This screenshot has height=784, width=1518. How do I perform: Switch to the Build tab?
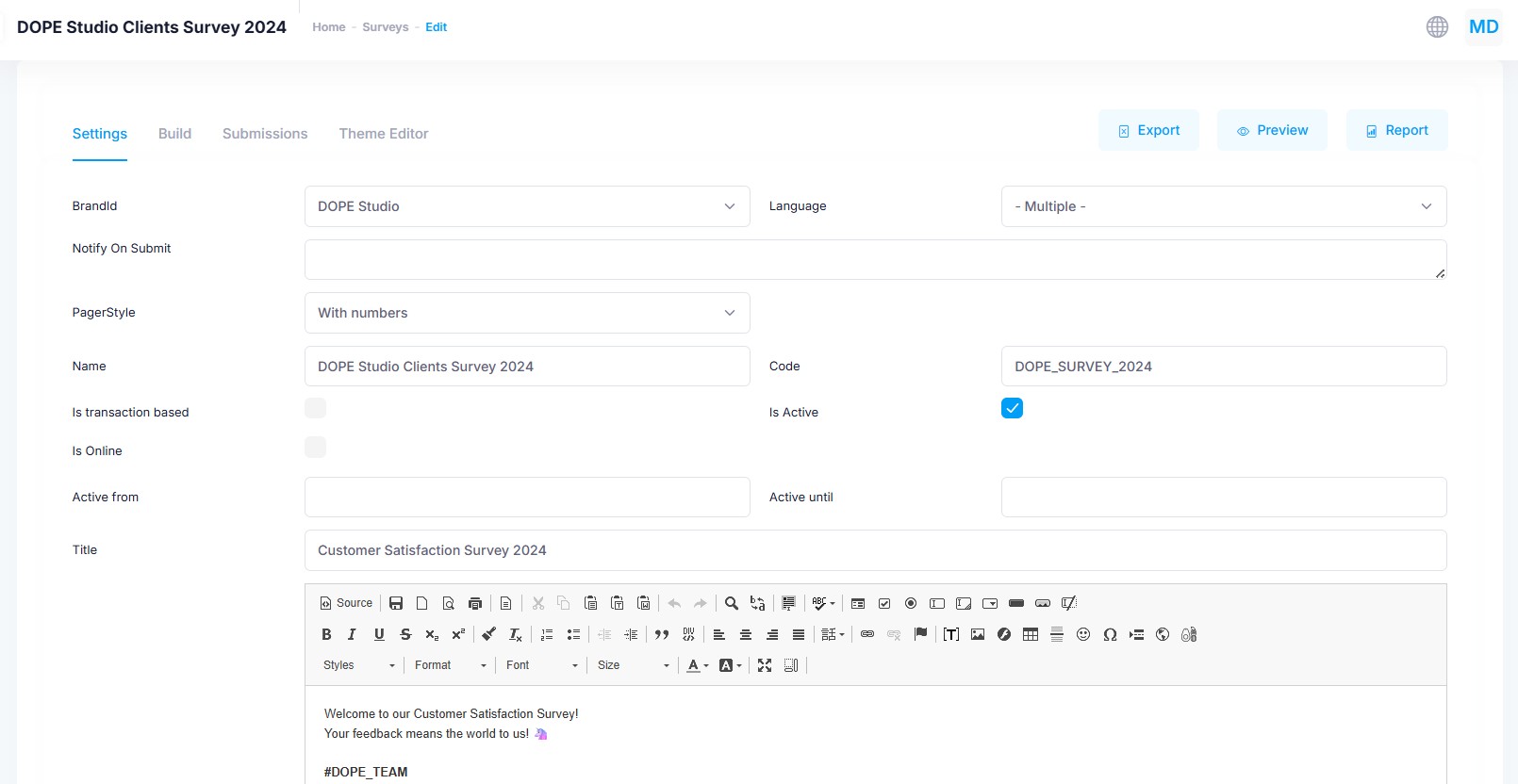174,134
